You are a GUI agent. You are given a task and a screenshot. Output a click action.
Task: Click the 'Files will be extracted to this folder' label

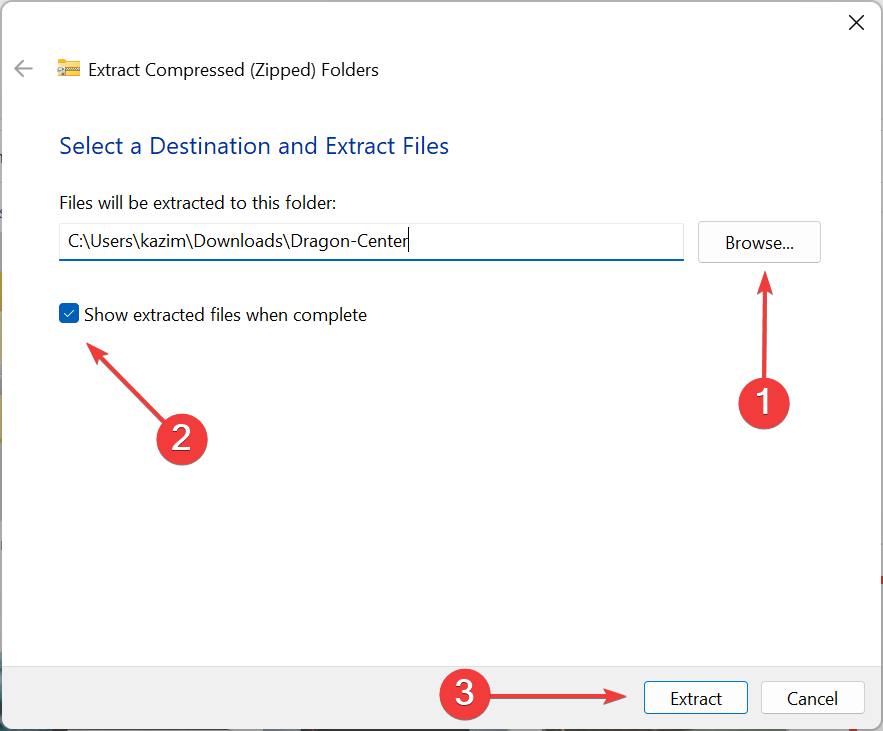click(197, 203)
